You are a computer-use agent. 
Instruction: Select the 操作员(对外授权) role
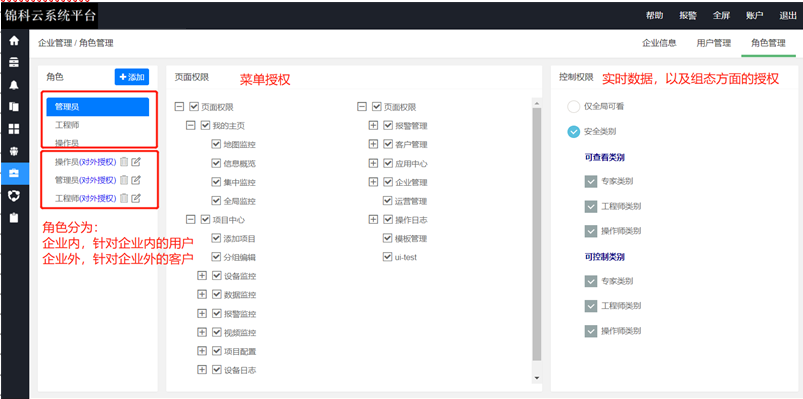coord(86,162)
